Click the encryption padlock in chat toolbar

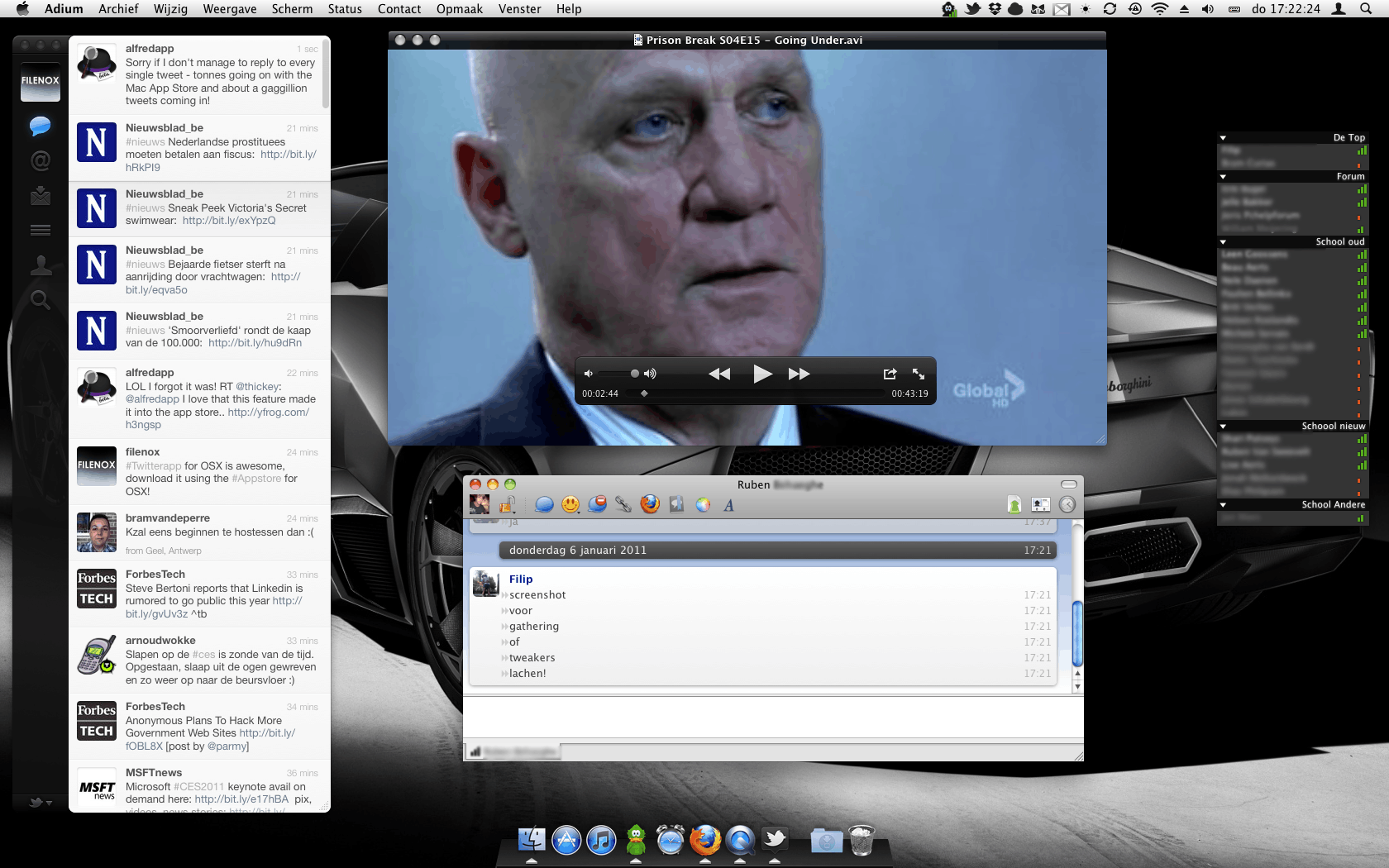click(x=507, y=504)
